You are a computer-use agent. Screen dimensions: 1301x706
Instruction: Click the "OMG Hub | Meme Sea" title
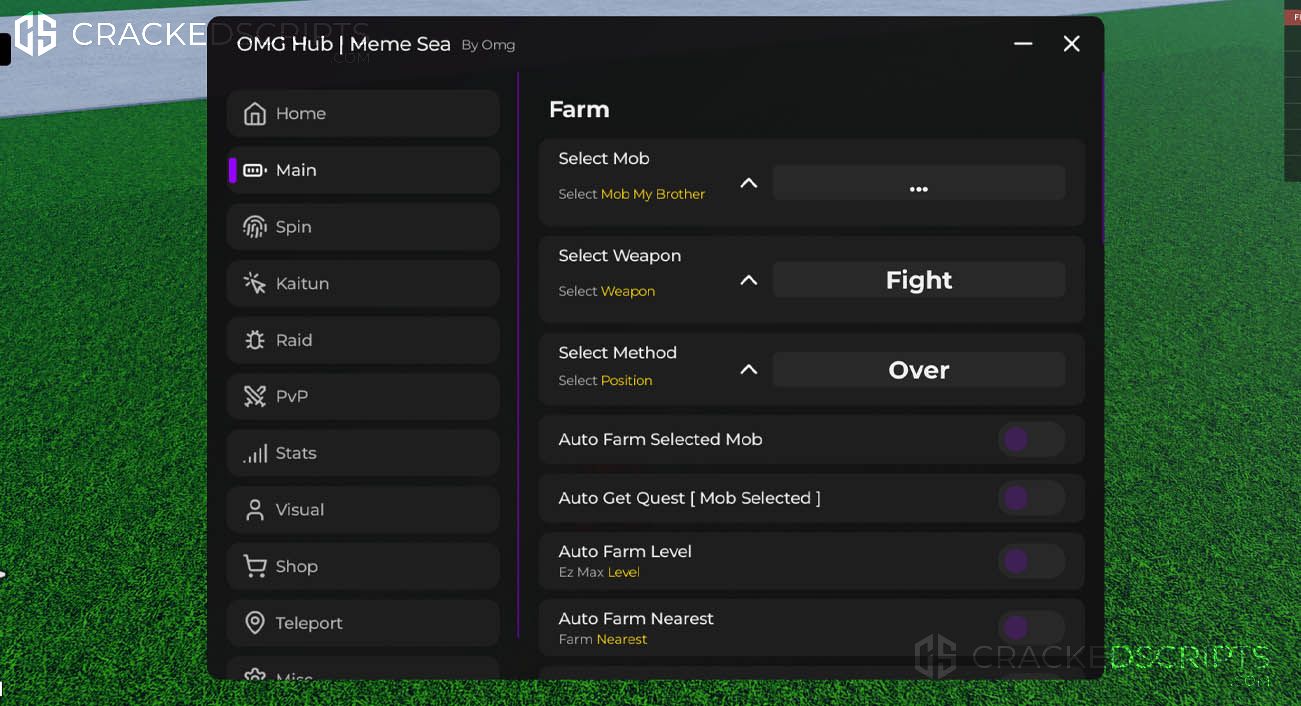(x=344, y=44)
